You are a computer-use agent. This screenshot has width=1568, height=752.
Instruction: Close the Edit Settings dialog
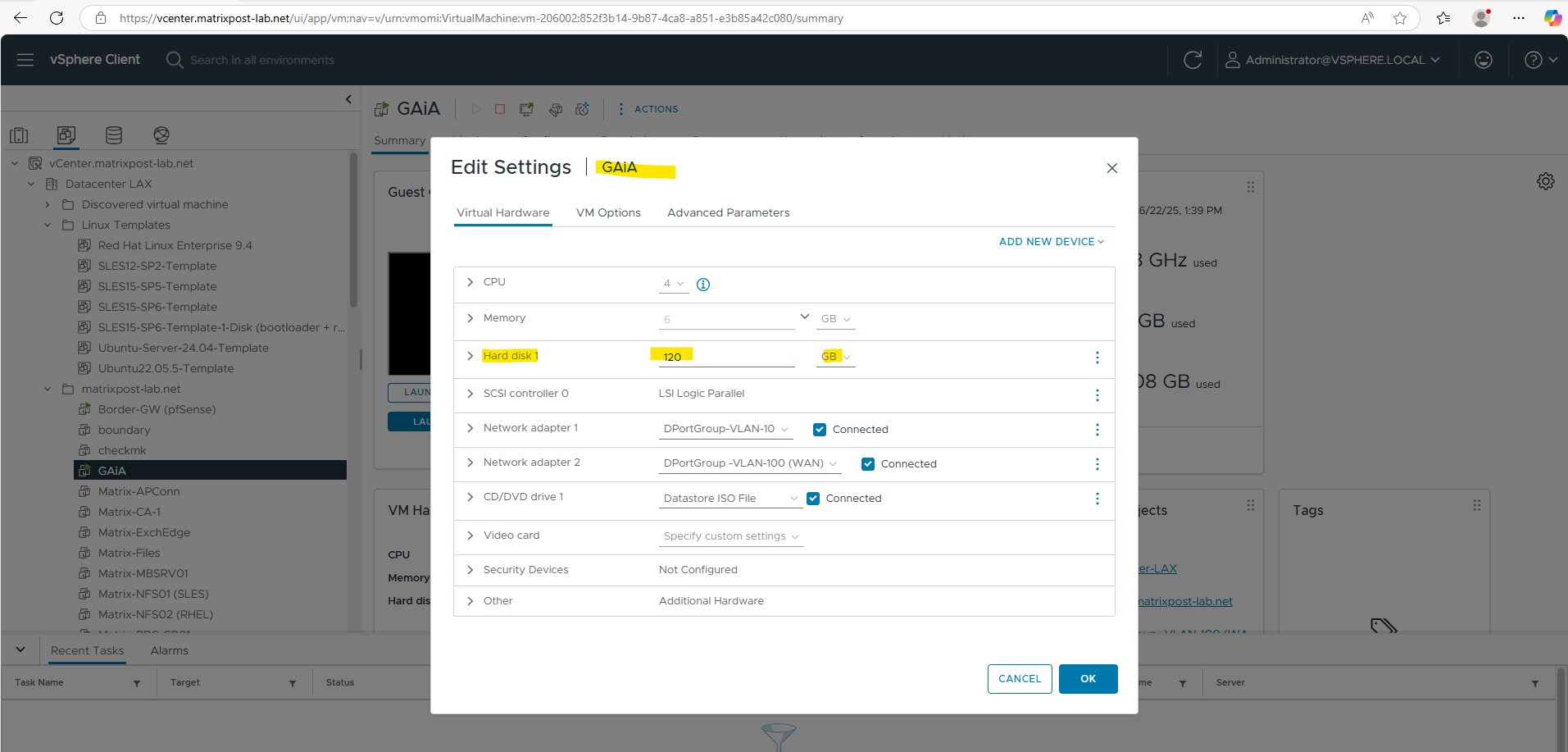(x=1112, y=168)
